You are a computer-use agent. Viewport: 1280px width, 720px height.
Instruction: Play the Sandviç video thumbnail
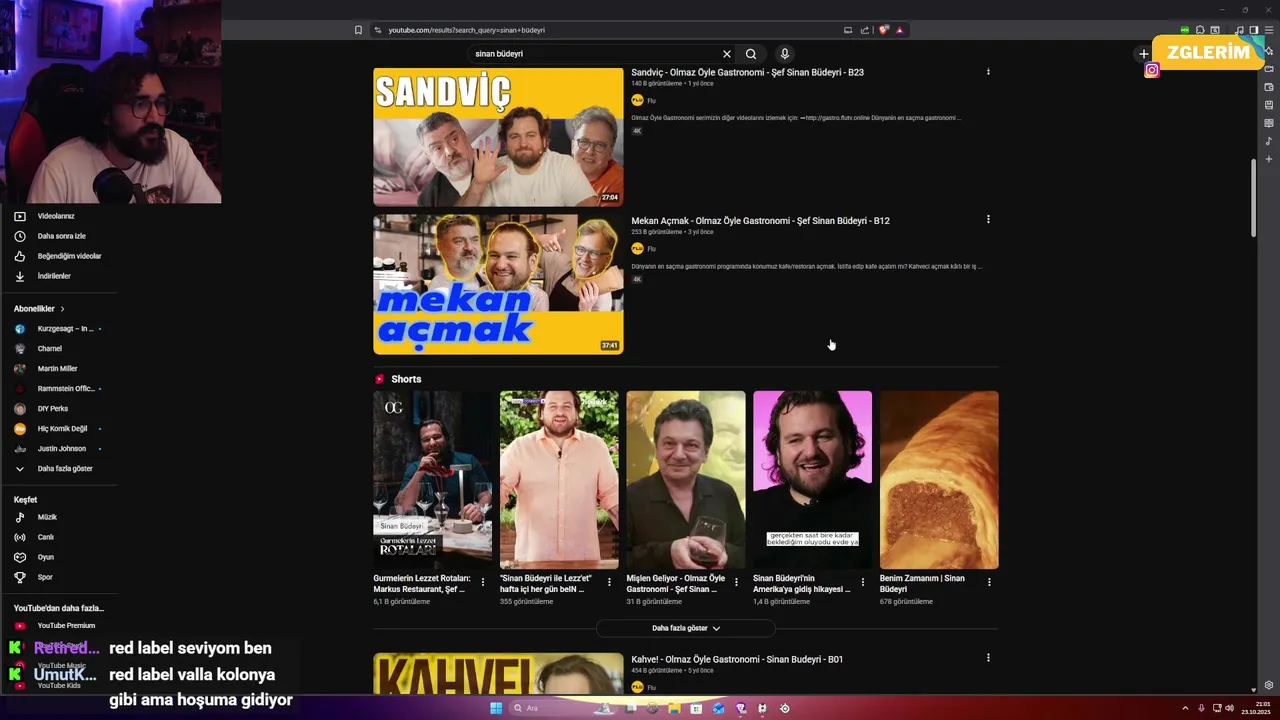[x=498, y=136]
